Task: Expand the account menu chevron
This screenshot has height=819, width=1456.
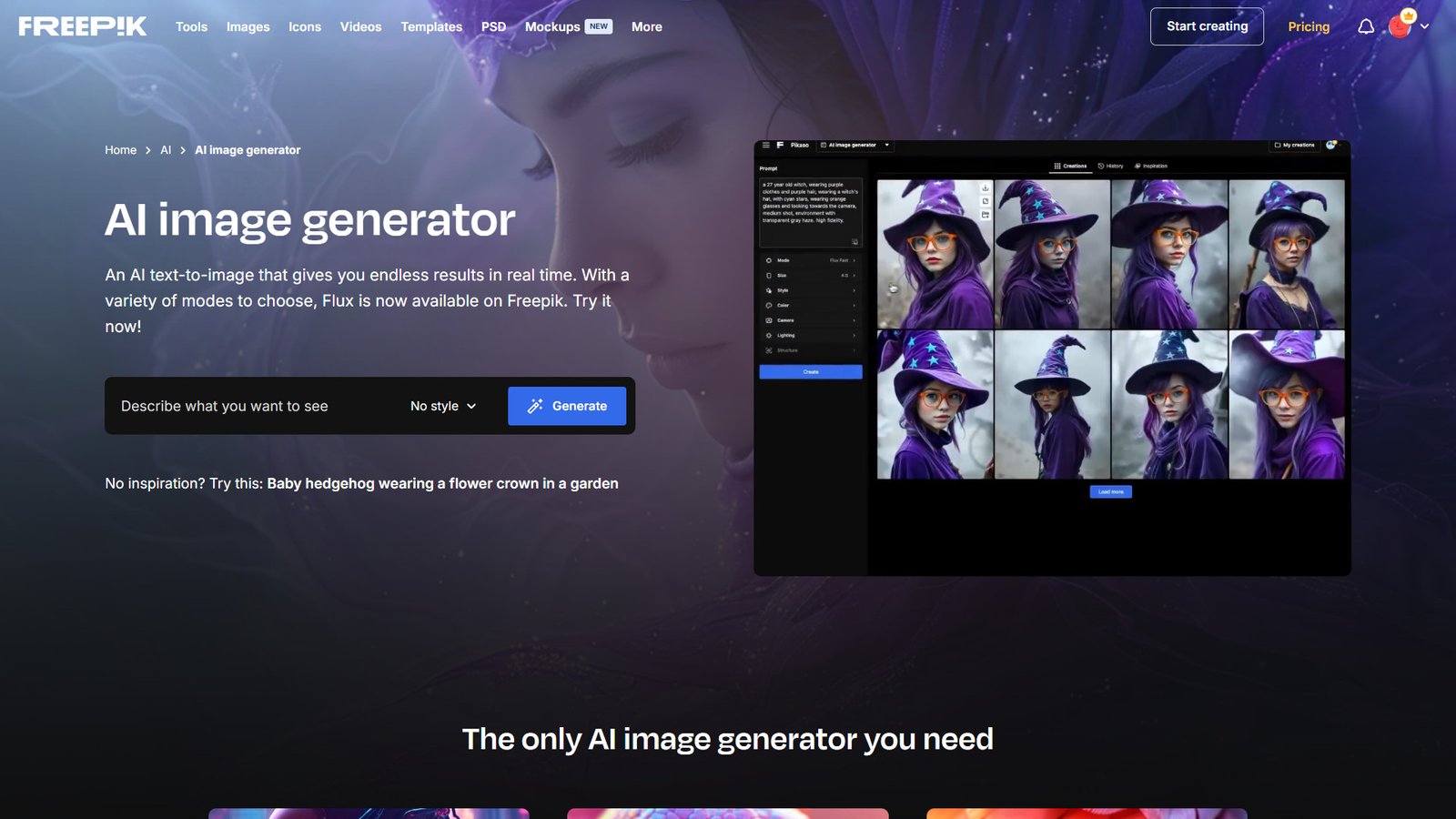Action: tap(1425, 26)
